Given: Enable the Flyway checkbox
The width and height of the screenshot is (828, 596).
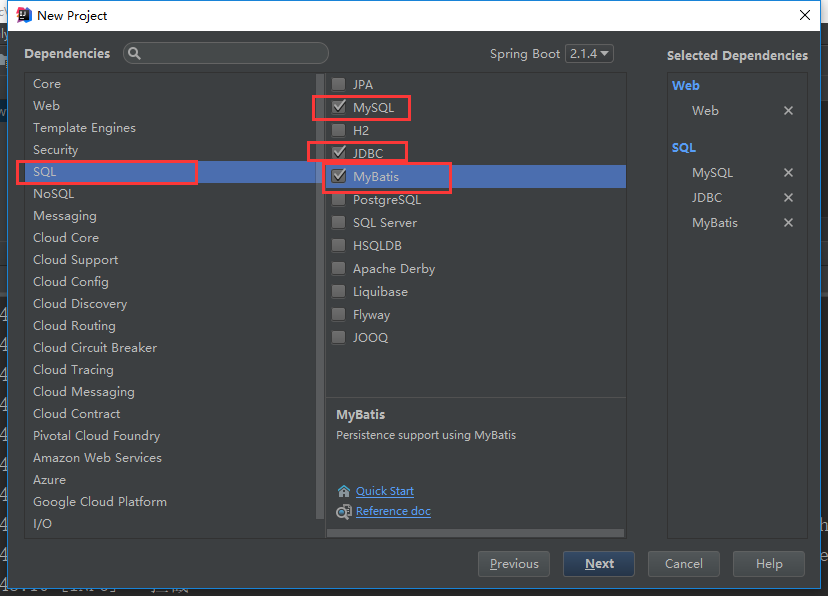Looking at the screenshot, I should pos(338,315).
